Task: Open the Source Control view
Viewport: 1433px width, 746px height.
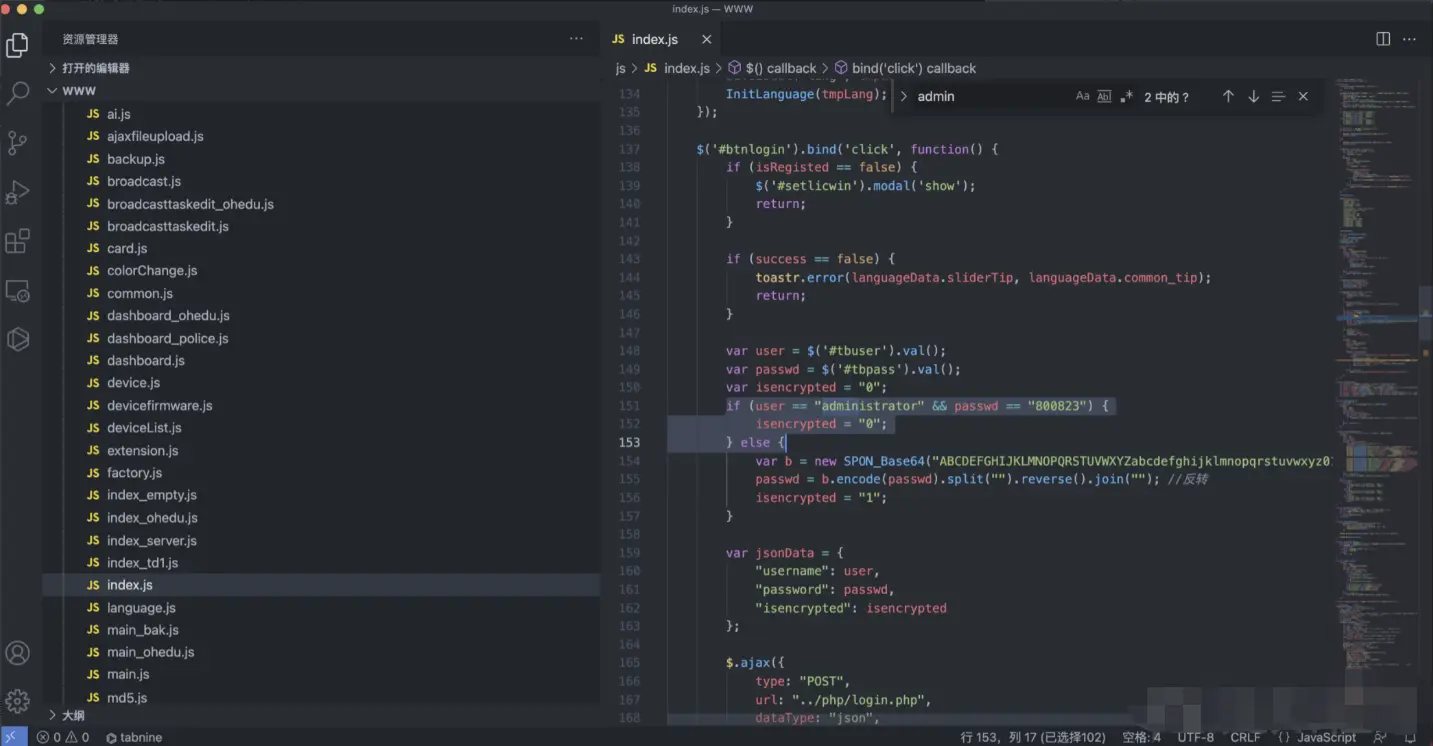Action: [x=17, y=143]
